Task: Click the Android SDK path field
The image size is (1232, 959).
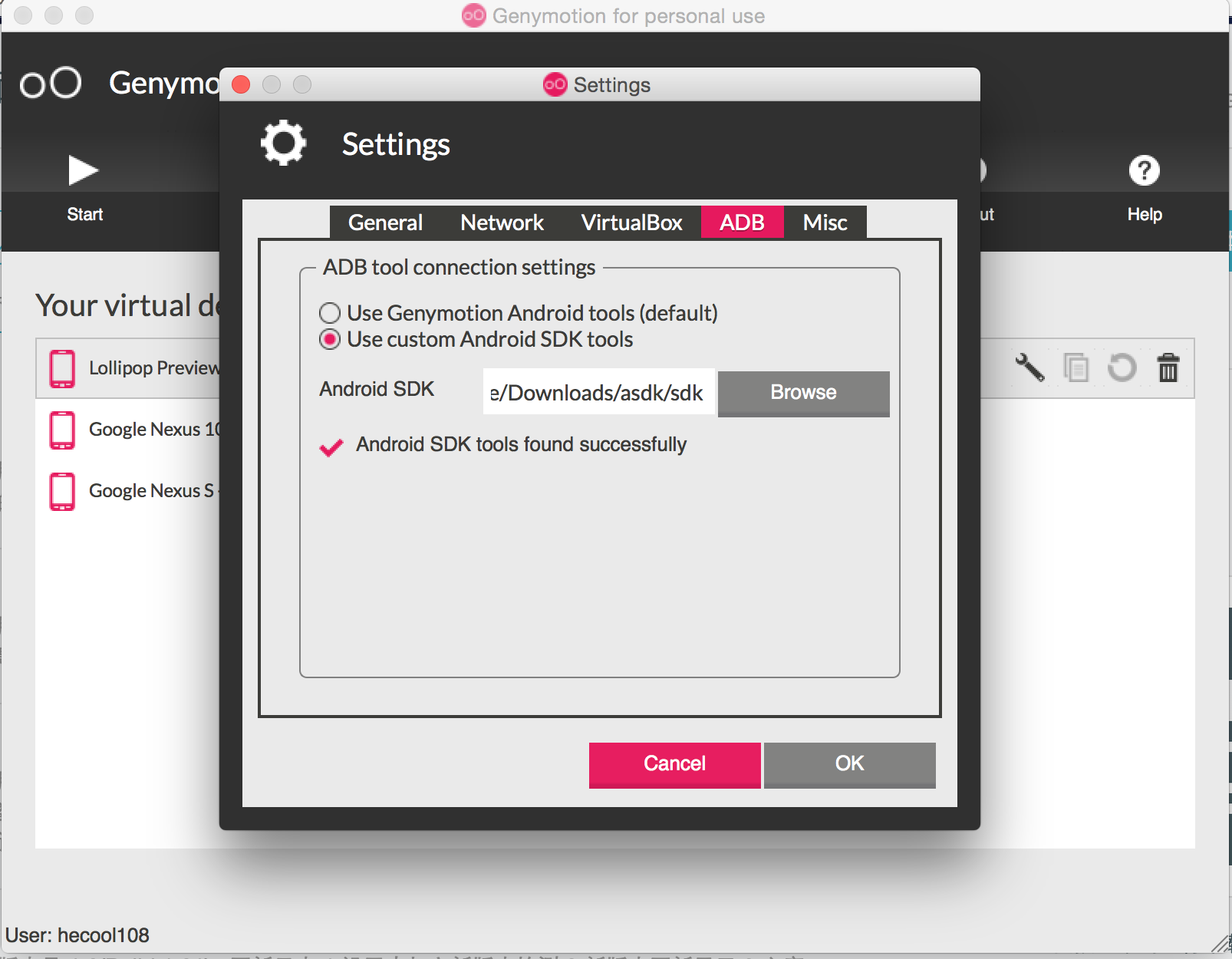Action: pos(598,392)
